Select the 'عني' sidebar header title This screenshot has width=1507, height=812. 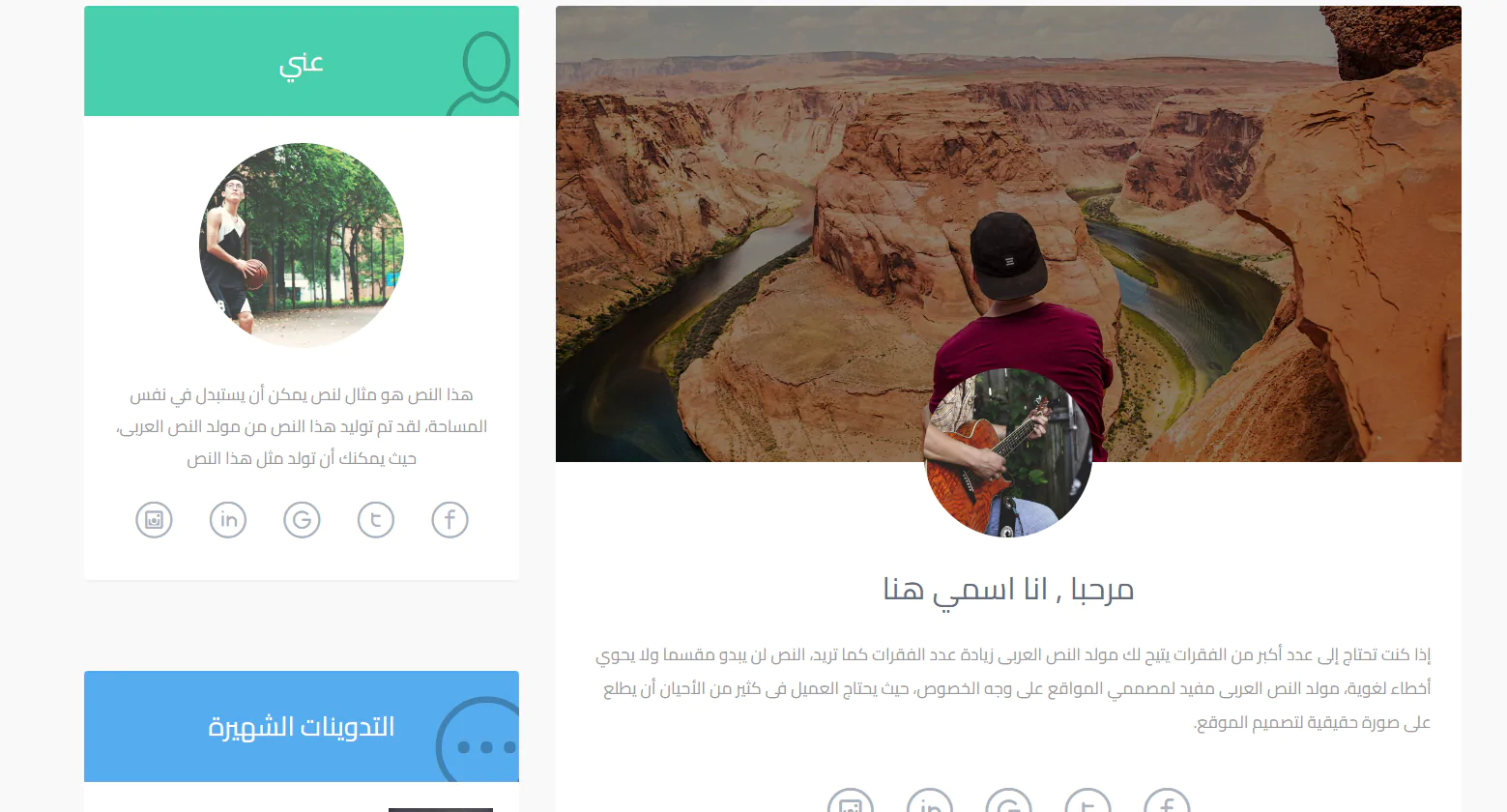coord(302,64)
